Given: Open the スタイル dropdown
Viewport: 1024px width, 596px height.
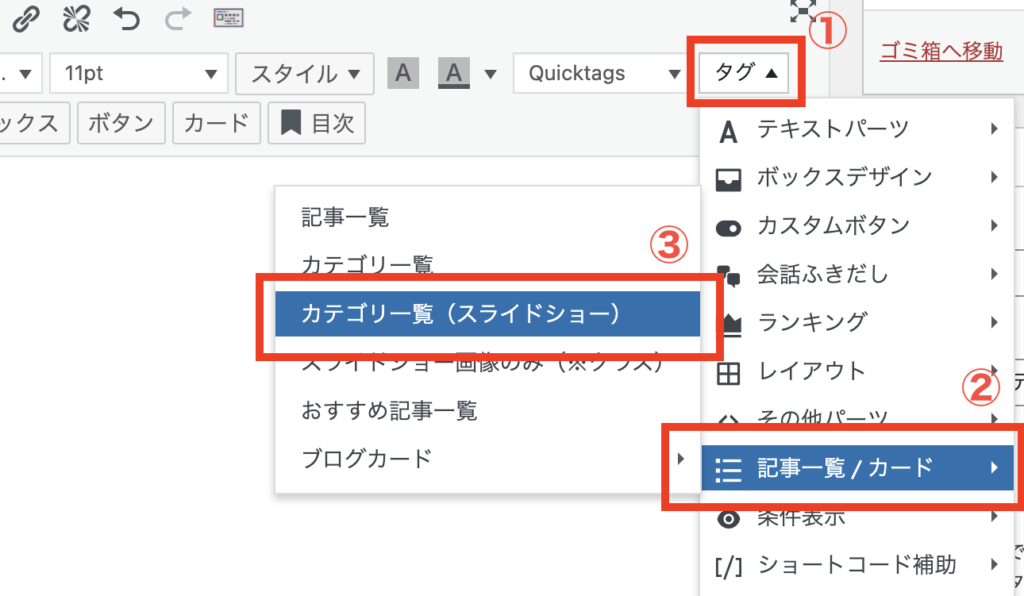Looking at the screenshot, I should pos(305,74).
